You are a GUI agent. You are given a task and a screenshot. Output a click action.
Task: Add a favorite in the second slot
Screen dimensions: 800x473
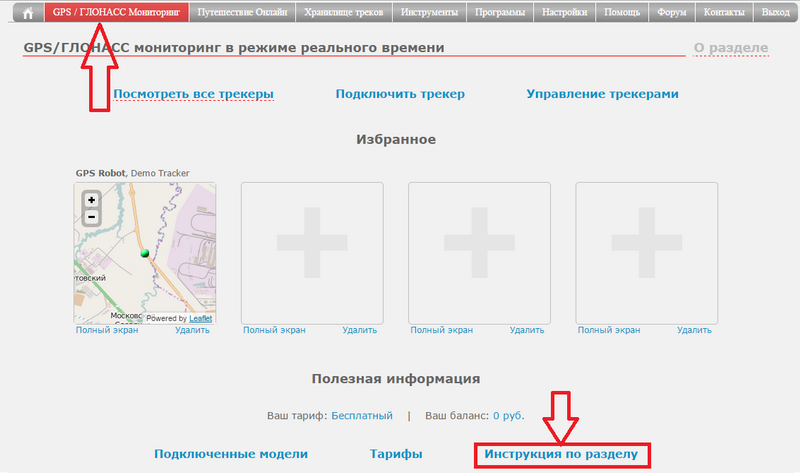[311, 252]
